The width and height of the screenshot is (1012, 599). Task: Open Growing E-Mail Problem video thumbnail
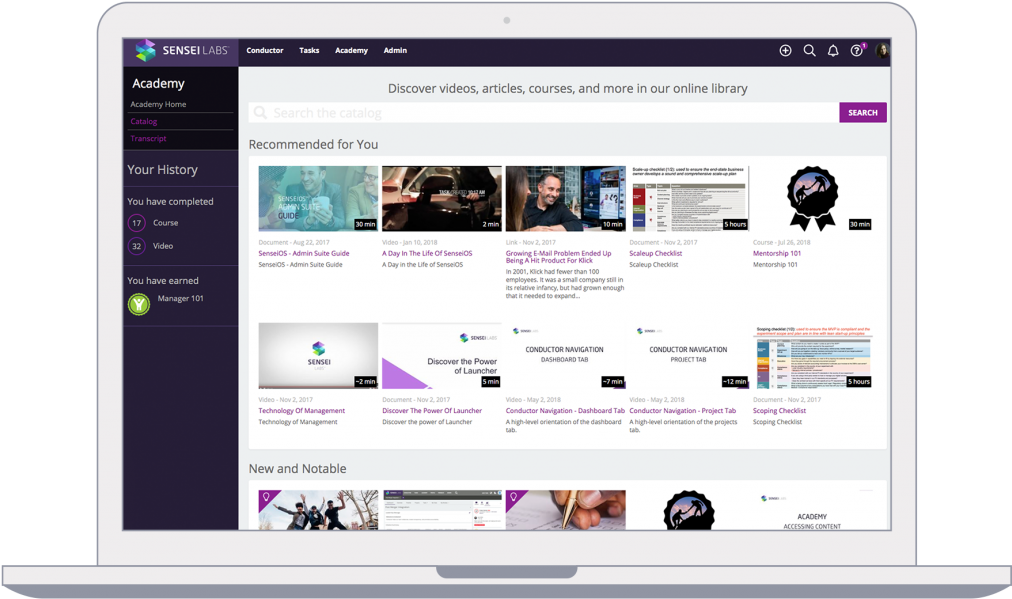click(x=565, y=198)
